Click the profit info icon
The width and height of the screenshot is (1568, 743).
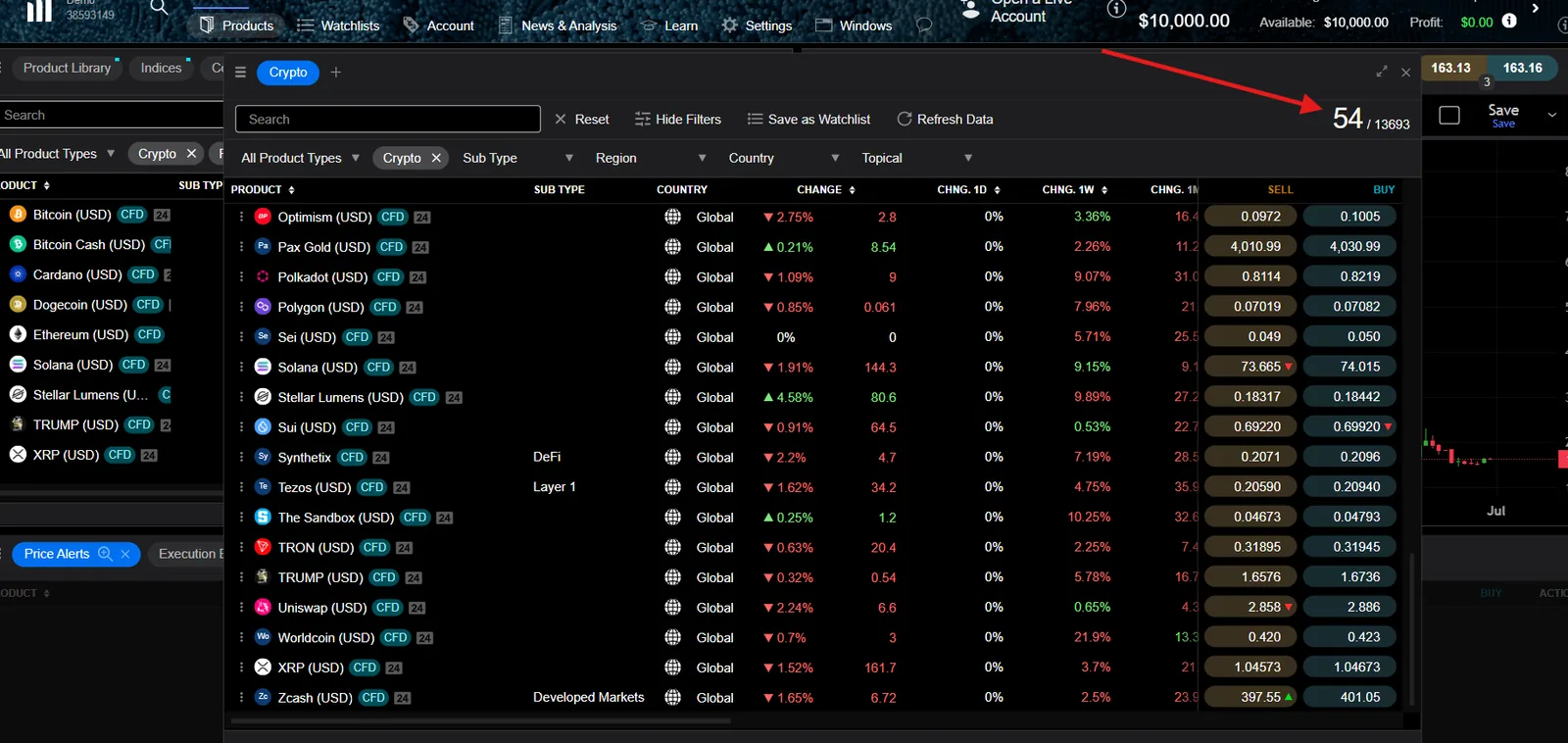pyautogui.click(x=1509, y=21)
